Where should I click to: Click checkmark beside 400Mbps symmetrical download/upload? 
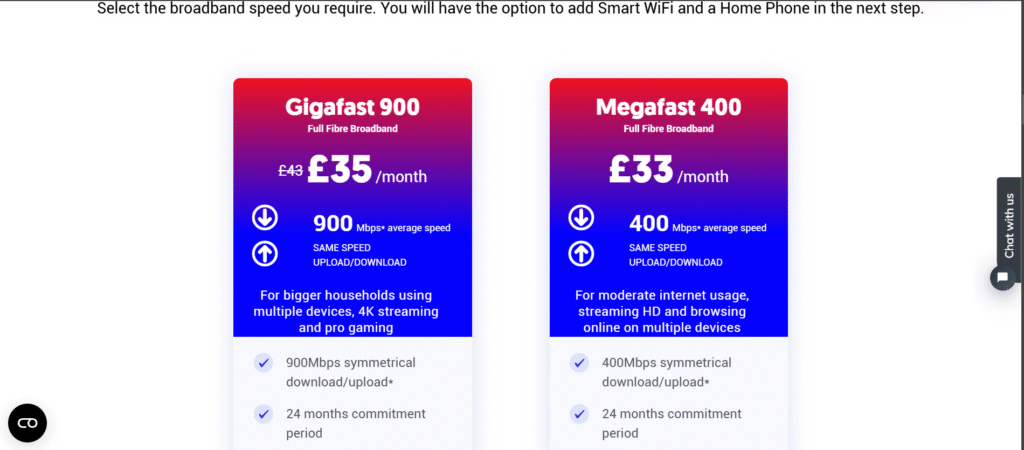point(580,363)
